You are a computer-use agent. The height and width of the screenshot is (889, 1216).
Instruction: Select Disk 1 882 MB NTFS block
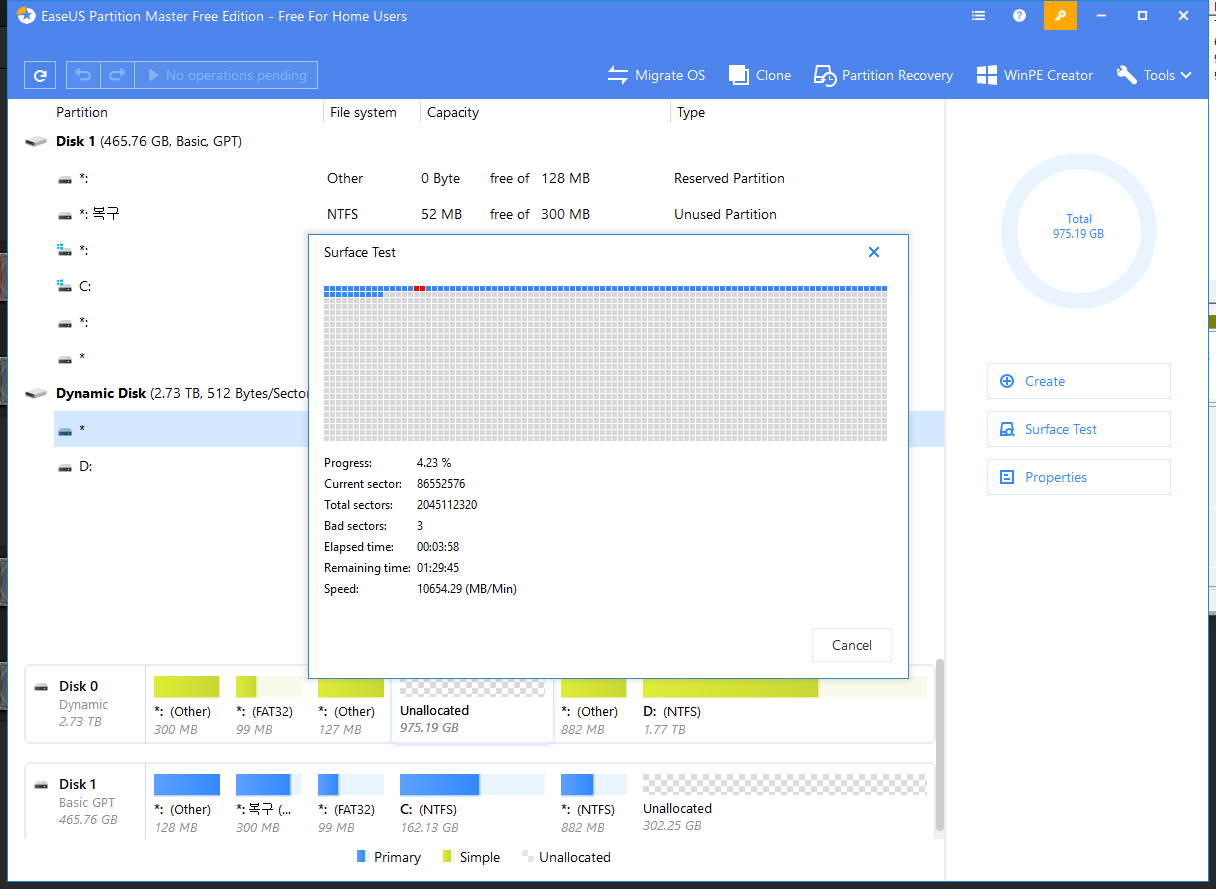(594, 804)
